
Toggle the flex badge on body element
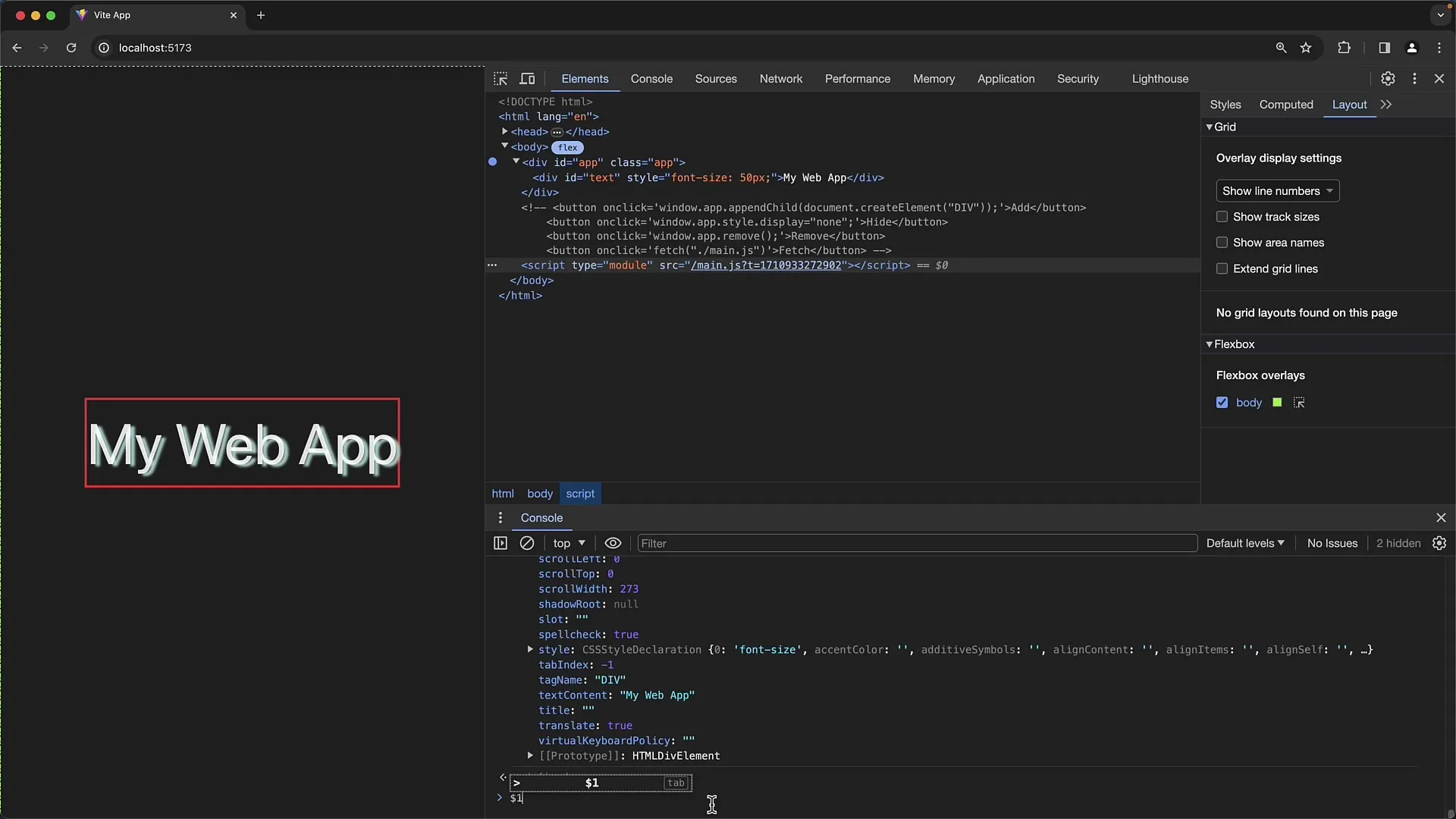567,148
